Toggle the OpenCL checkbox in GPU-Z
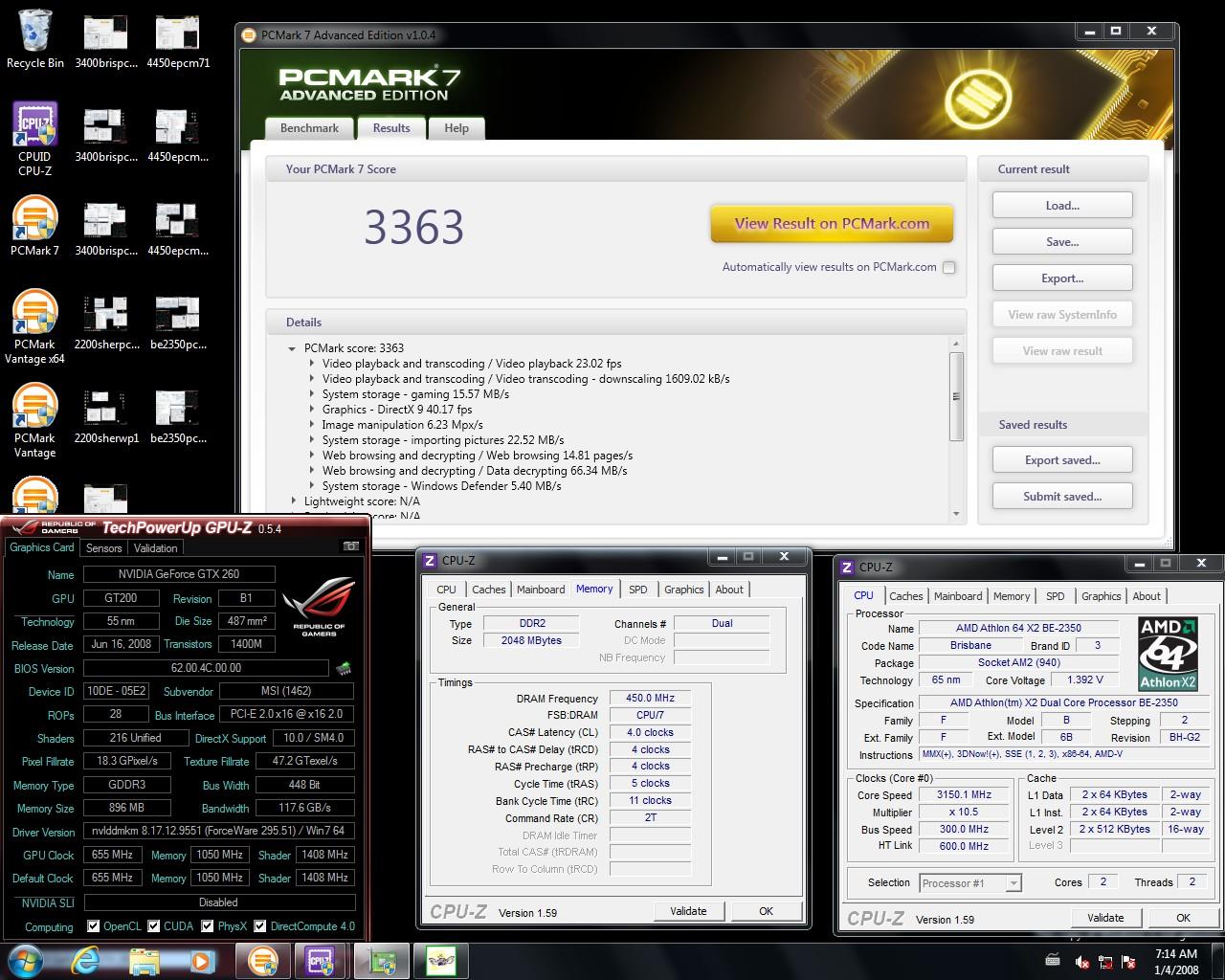 point(93,926)
